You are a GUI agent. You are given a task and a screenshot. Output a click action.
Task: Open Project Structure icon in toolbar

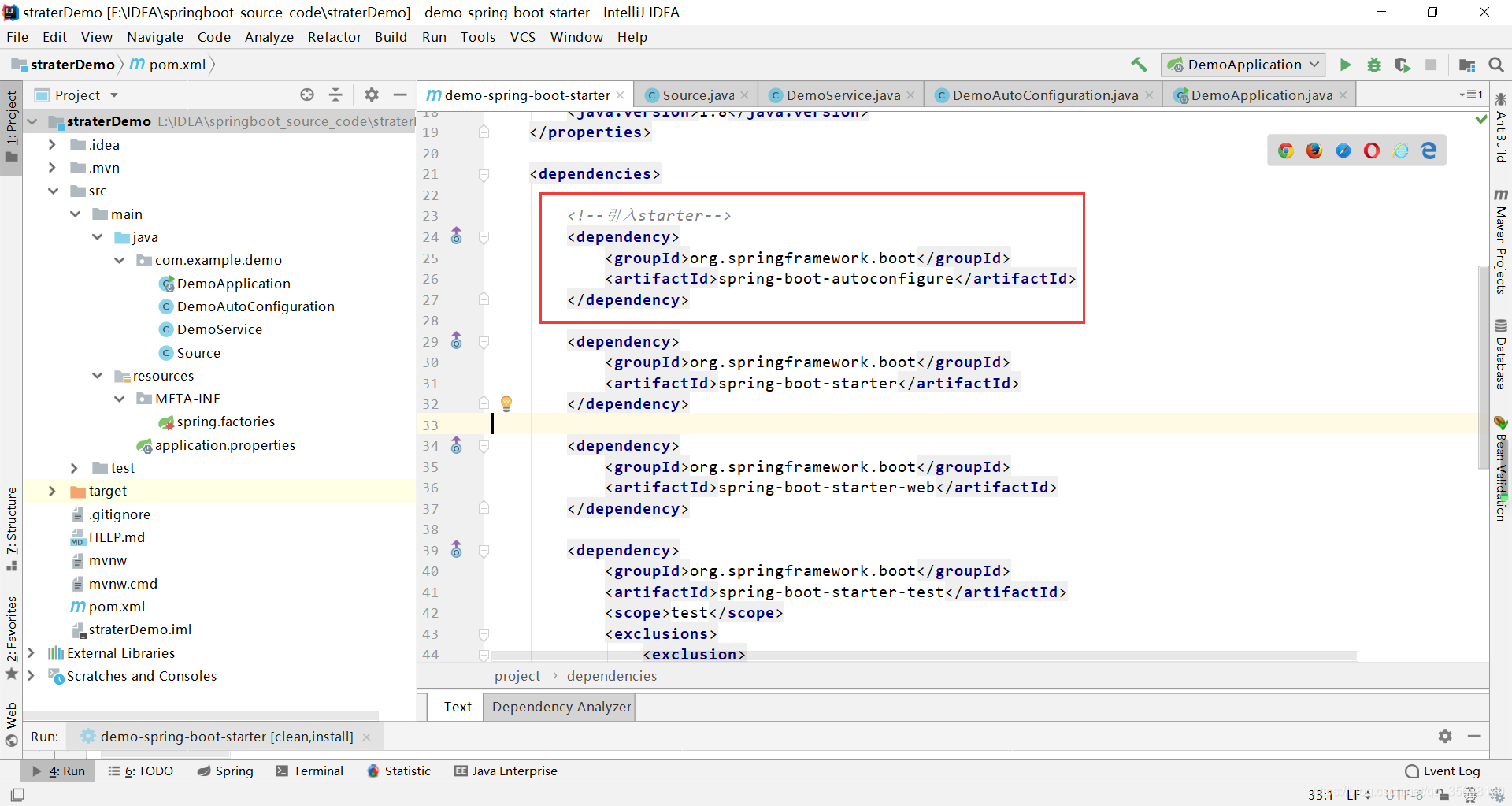coord(1467,65)
